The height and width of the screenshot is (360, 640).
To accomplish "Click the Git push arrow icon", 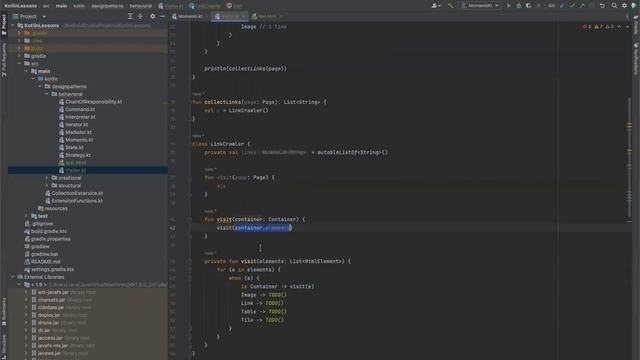I will coord(582,6).
